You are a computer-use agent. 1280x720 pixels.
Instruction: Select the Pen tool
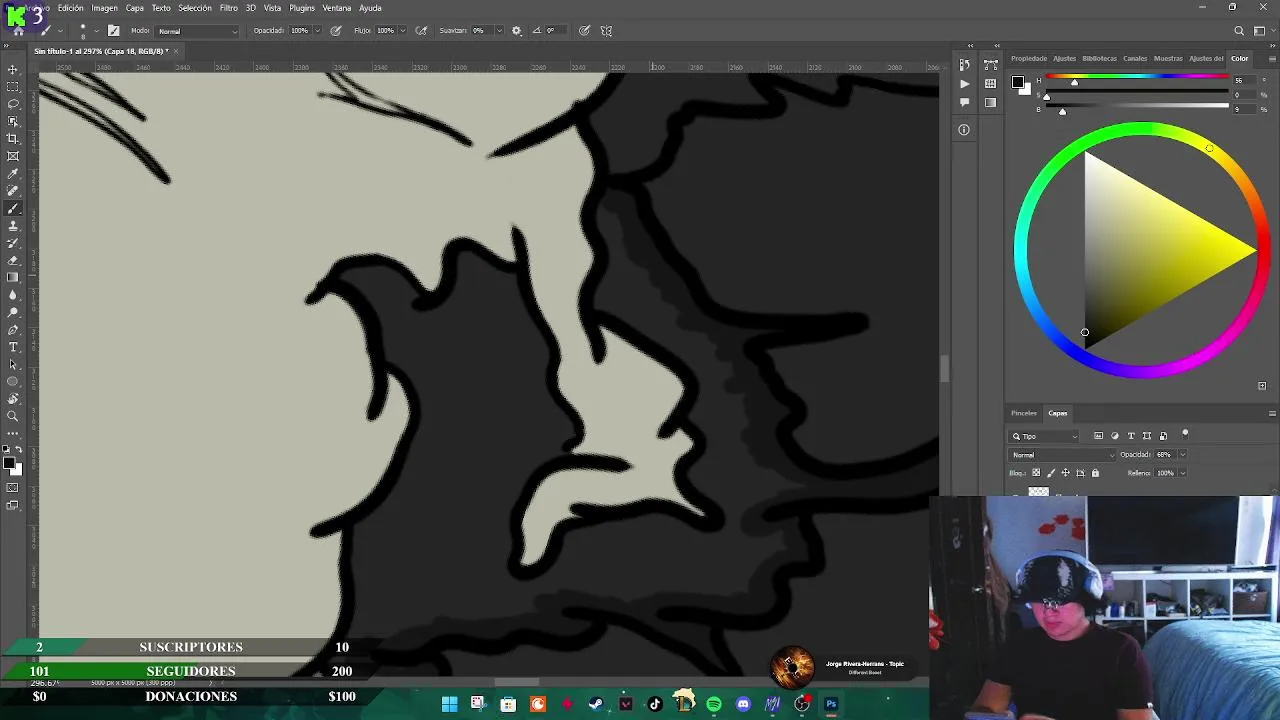(x=13, y=330)
